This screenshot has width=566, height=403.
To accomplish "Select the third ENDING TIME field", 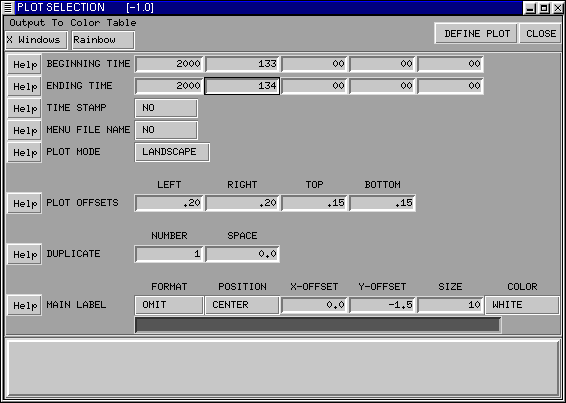I will tap(314, 86).
